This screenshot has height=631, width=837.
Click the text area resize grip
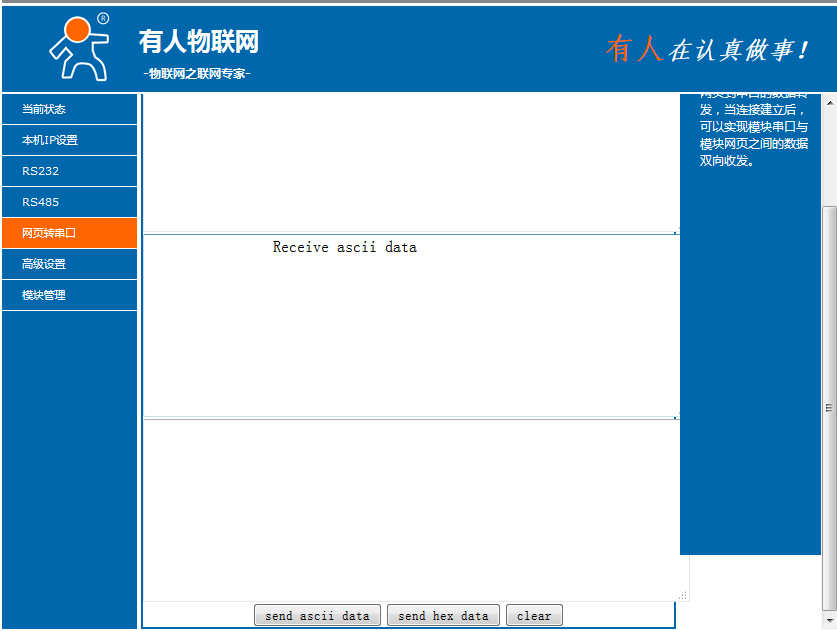pos(683,595)
